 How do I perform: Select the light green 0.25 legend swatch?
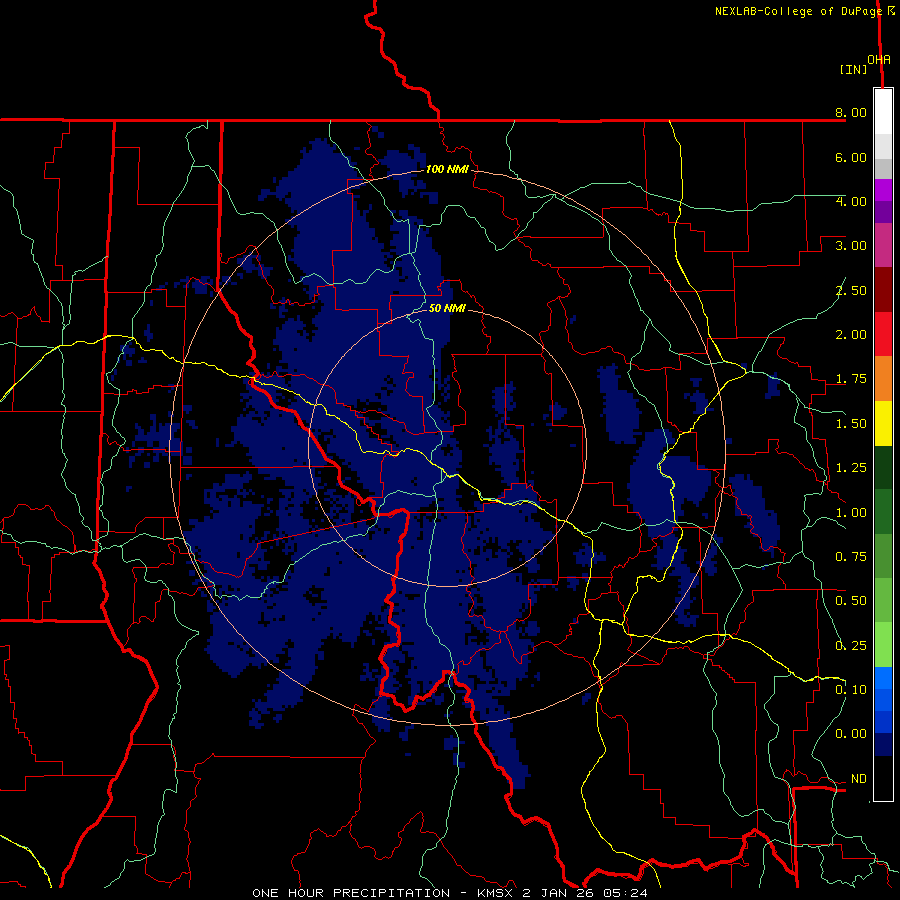point(883,645)
